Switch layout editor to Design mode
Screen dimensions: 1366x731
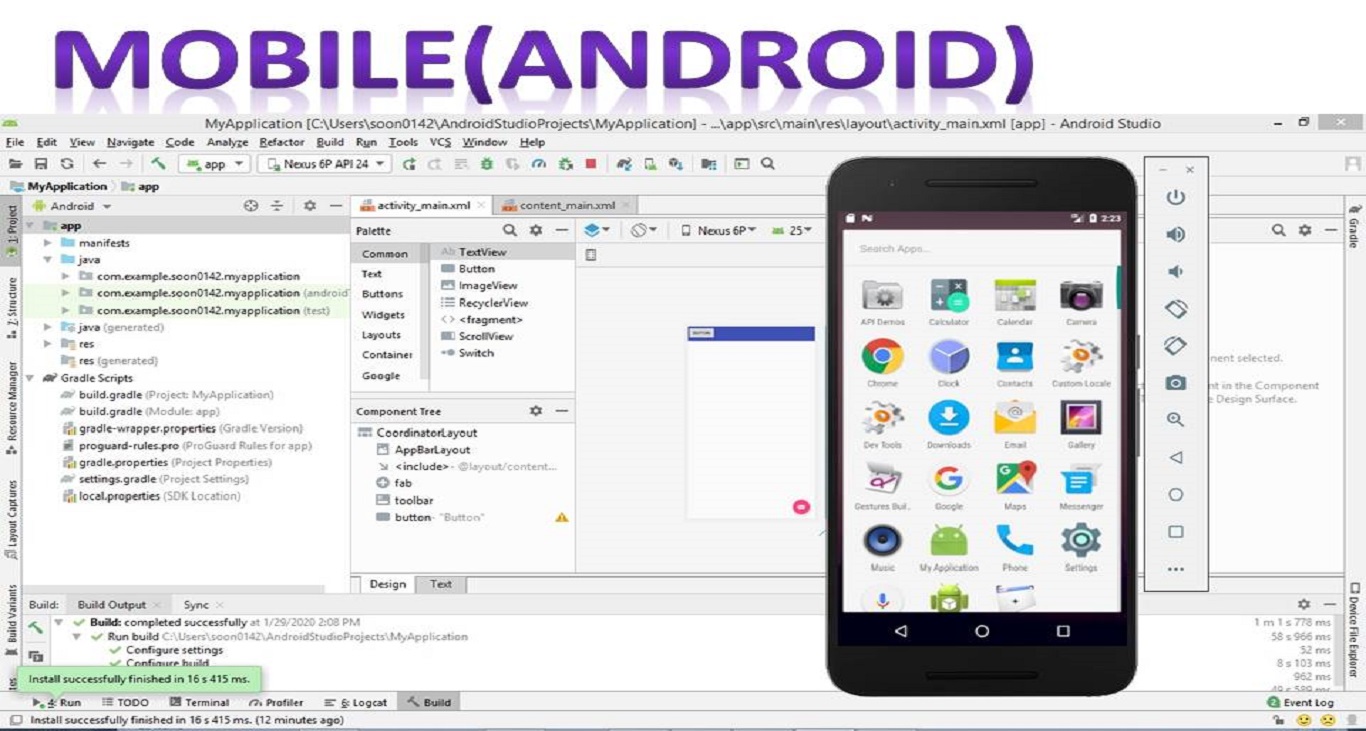point(387,584)
